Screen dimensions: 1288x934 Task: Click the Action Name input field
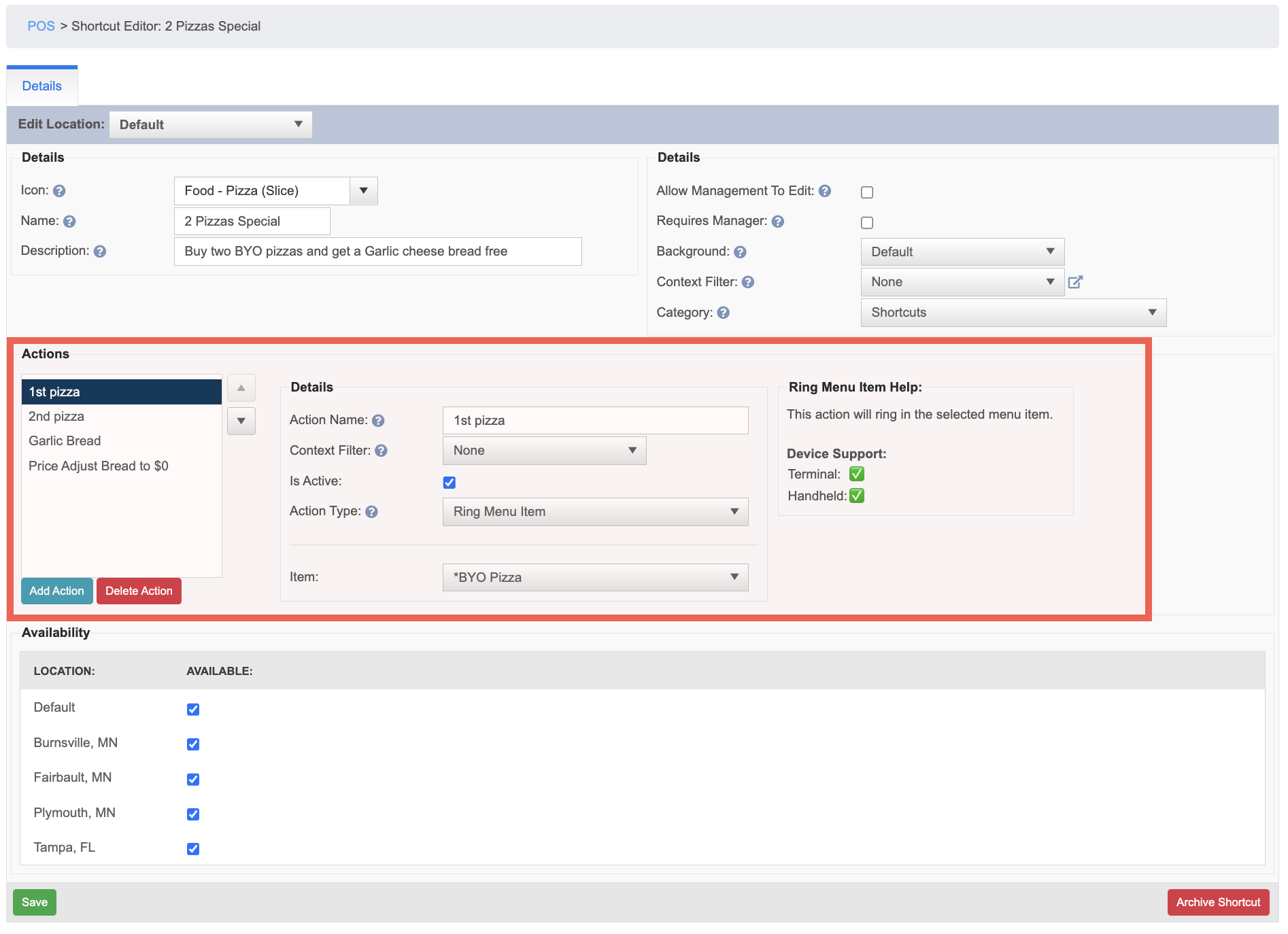pyautogui.click(x=595, y=421)
